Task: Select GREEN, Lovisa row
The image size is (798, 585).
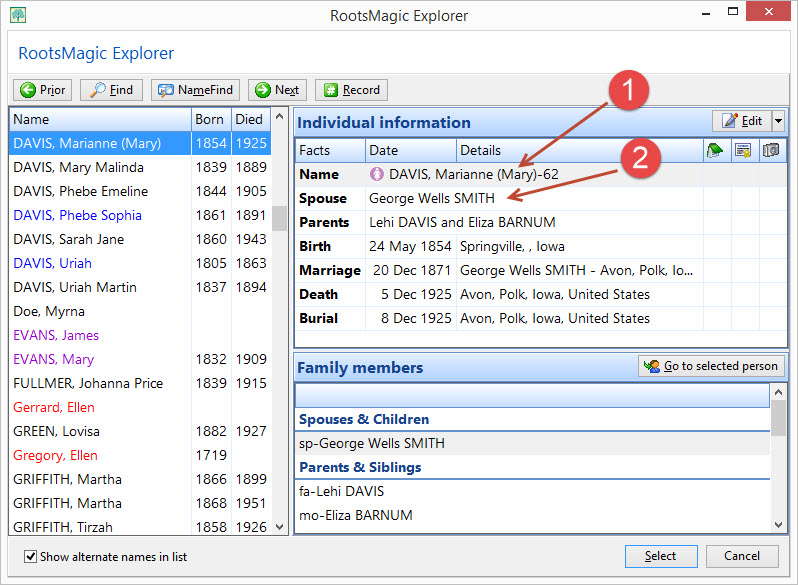Action: point(140,431)
